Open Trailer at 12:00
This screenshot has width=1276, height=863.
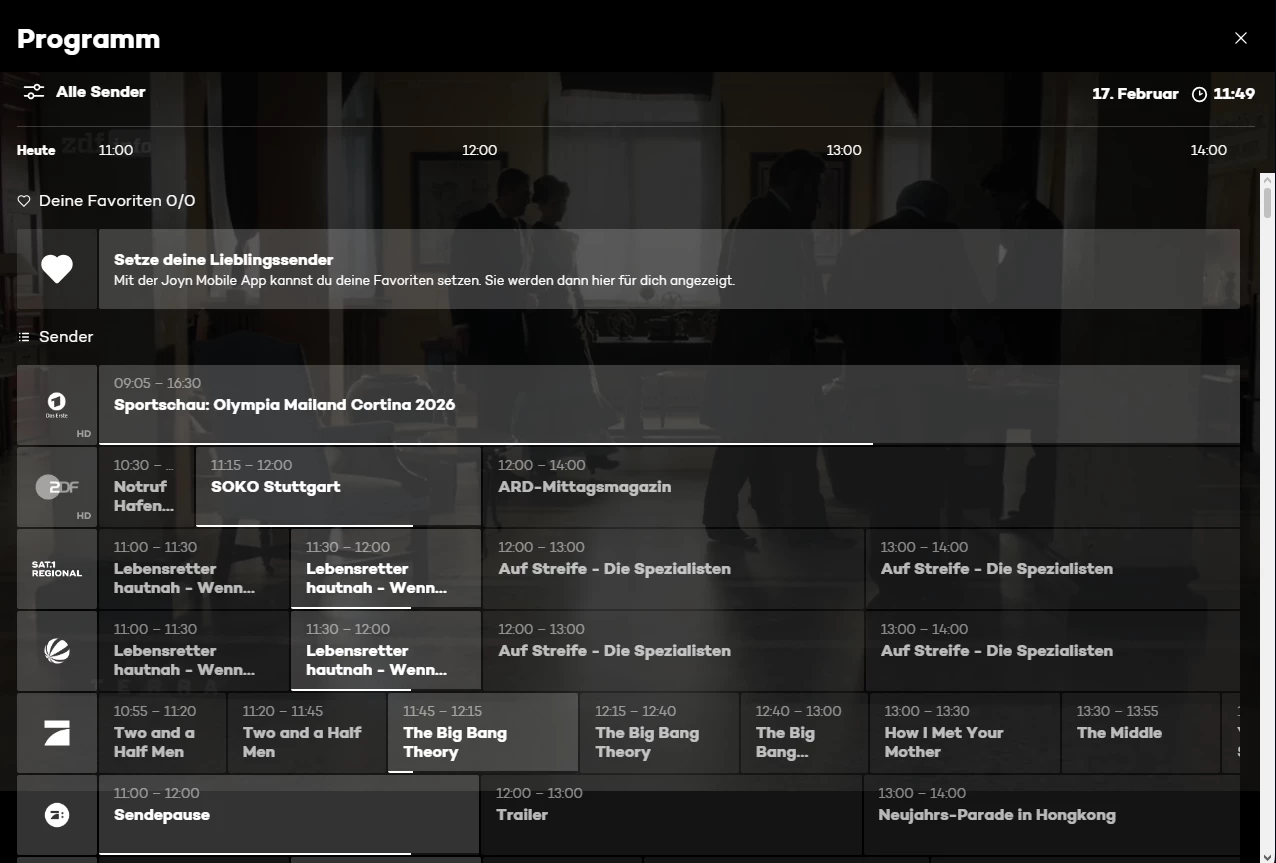(671, 815)
